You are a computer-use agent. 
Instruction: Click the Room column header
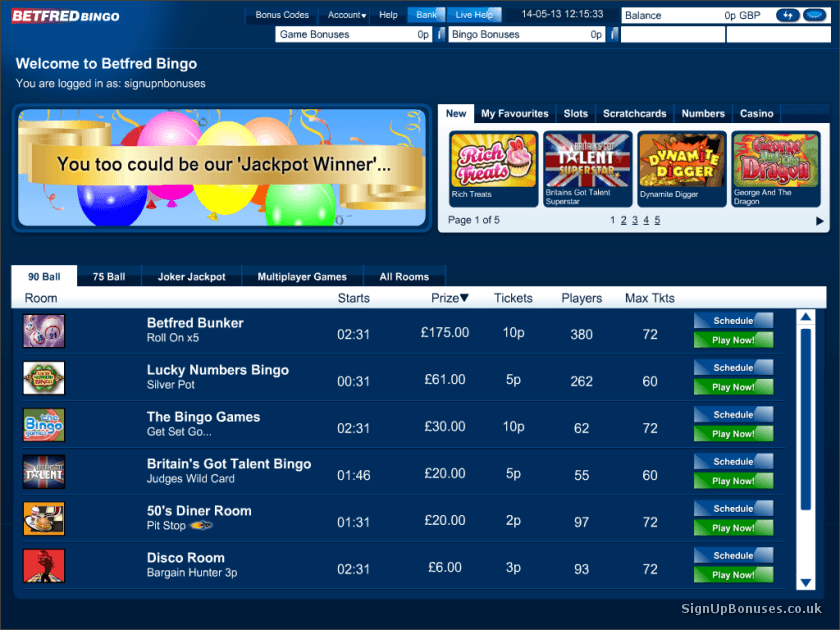click(41, 298)
